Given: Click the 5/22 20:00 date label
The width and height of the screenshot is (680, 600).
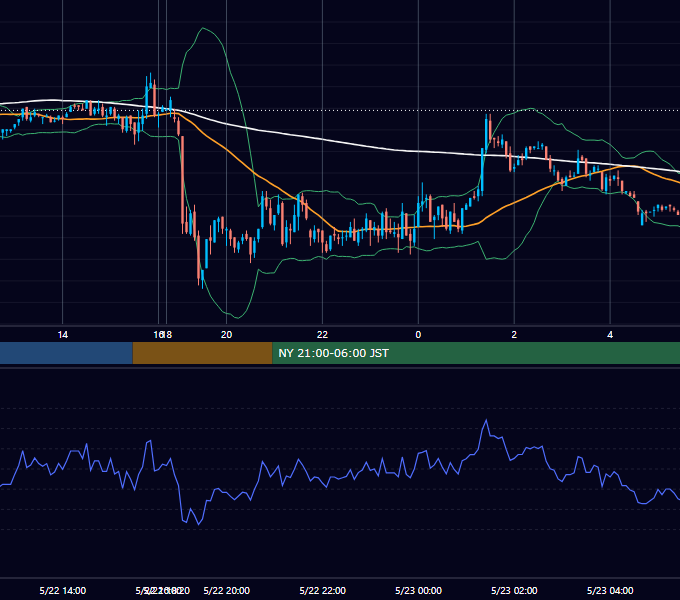Looking at the screenshot, I should tap(226, 590).
